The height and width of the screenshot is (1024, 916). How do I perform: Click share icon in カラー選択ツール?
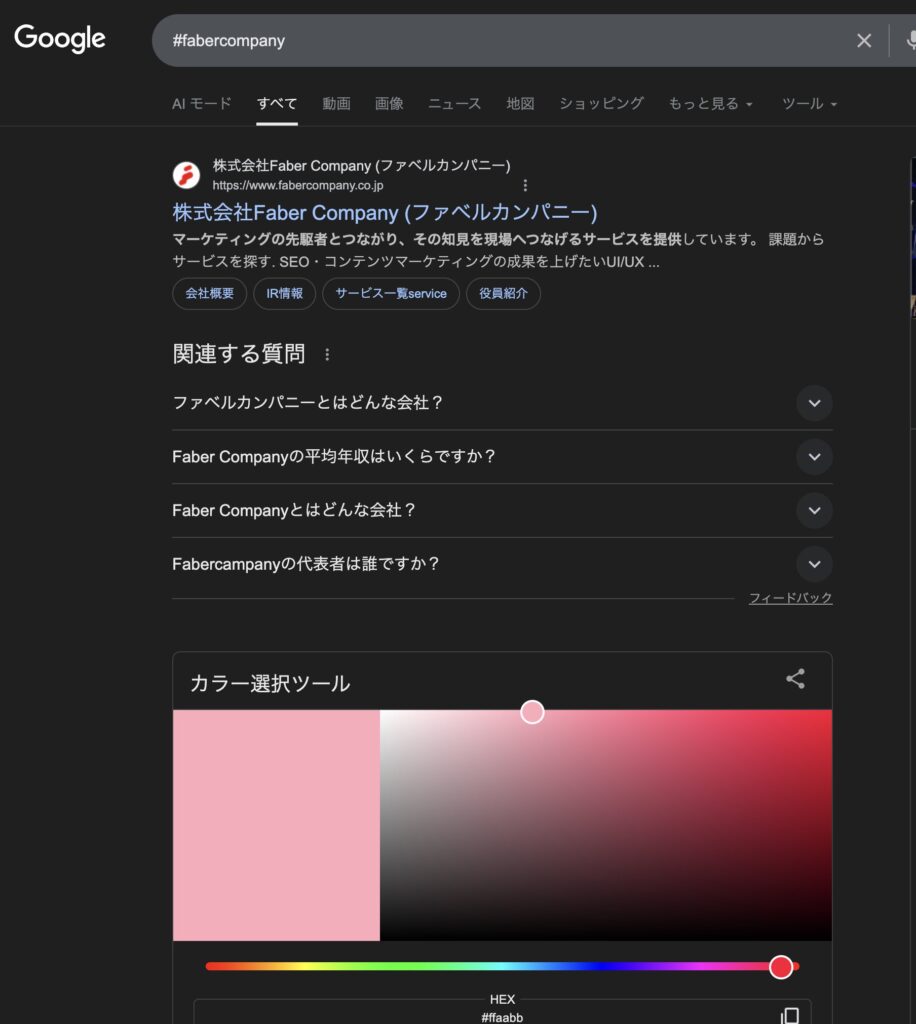click(795, 679)
